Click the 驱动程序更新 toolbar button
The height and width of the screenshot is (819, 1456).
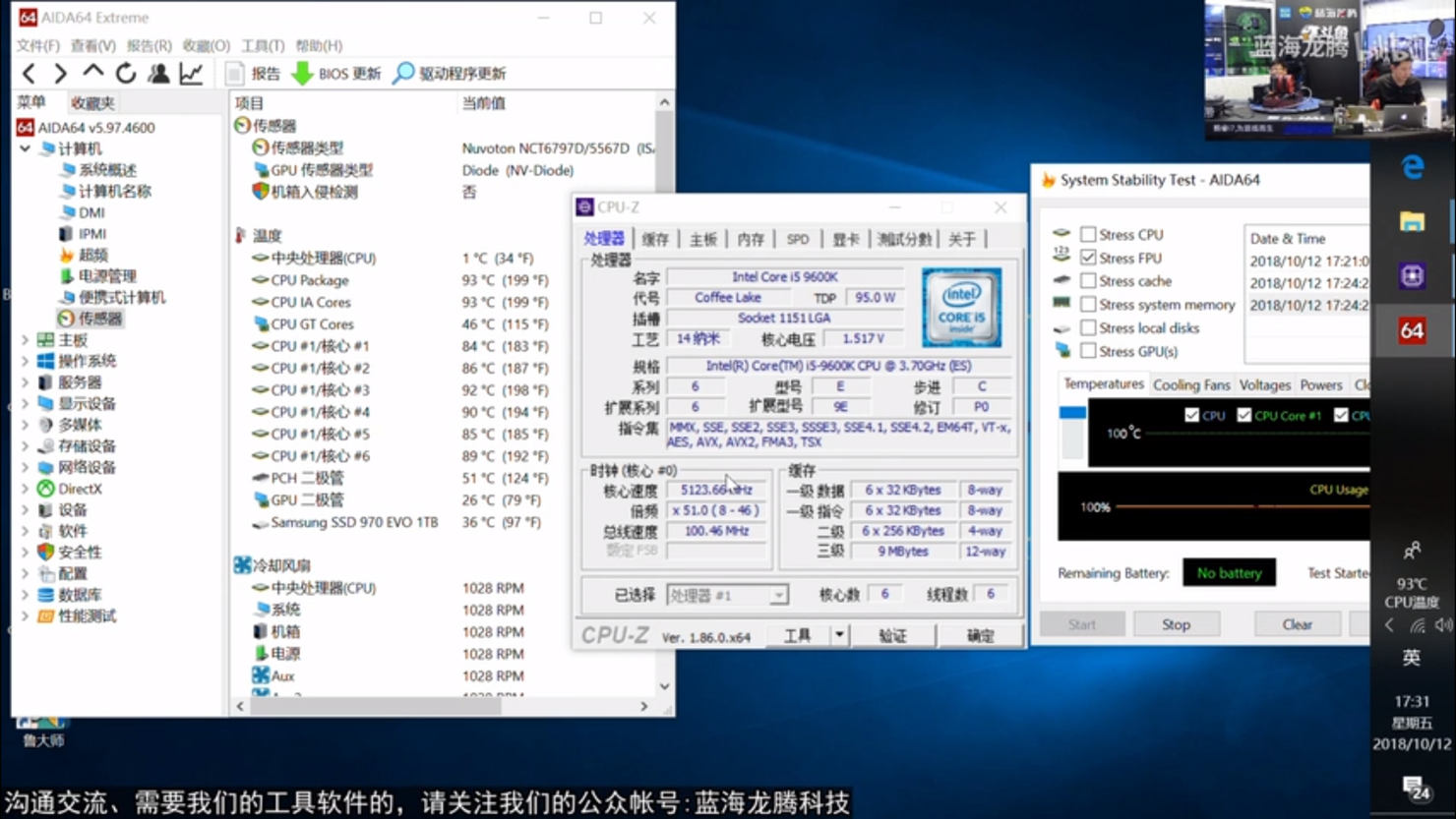[x=450, y=74]
